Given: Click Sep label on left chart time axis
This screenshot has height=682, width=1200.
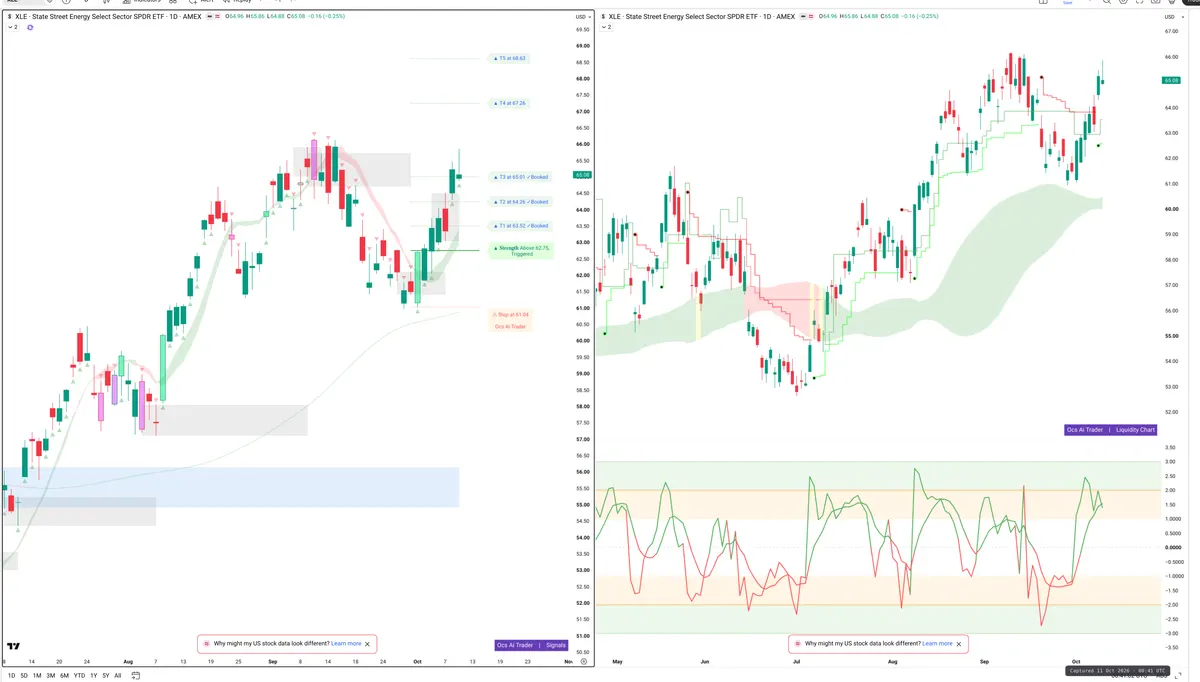Looking at the screenshot, I should [x=272, y=662].
